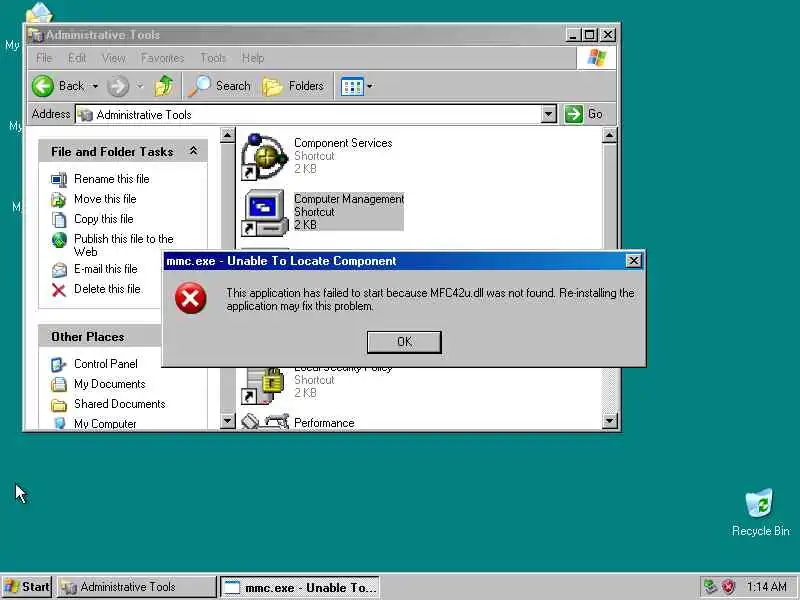Select the Component Services shortcut icon

pyautogui.click(x=264, y=157)
